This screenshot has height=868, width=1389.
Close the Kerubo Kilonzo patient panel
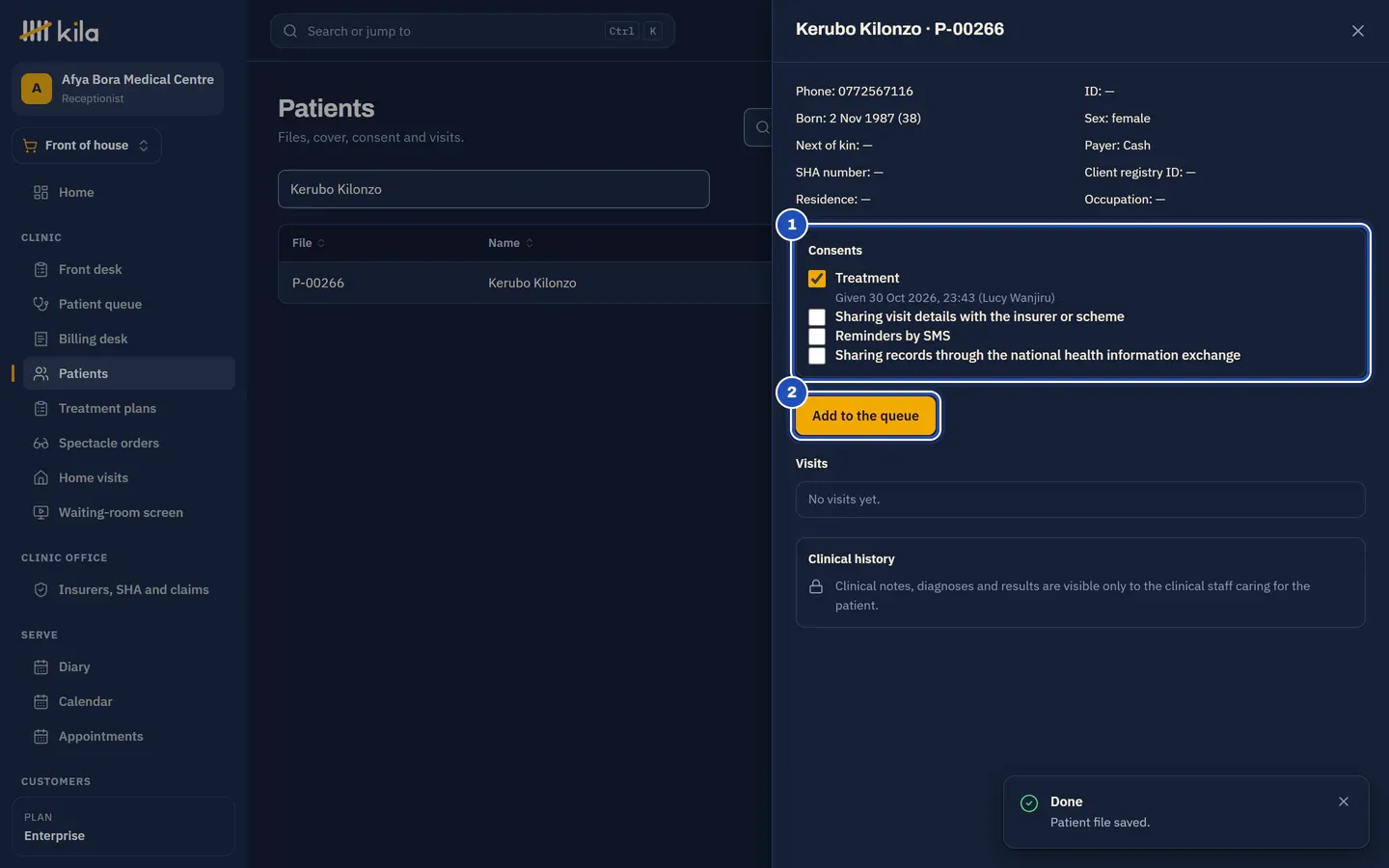coord(1358,31)
